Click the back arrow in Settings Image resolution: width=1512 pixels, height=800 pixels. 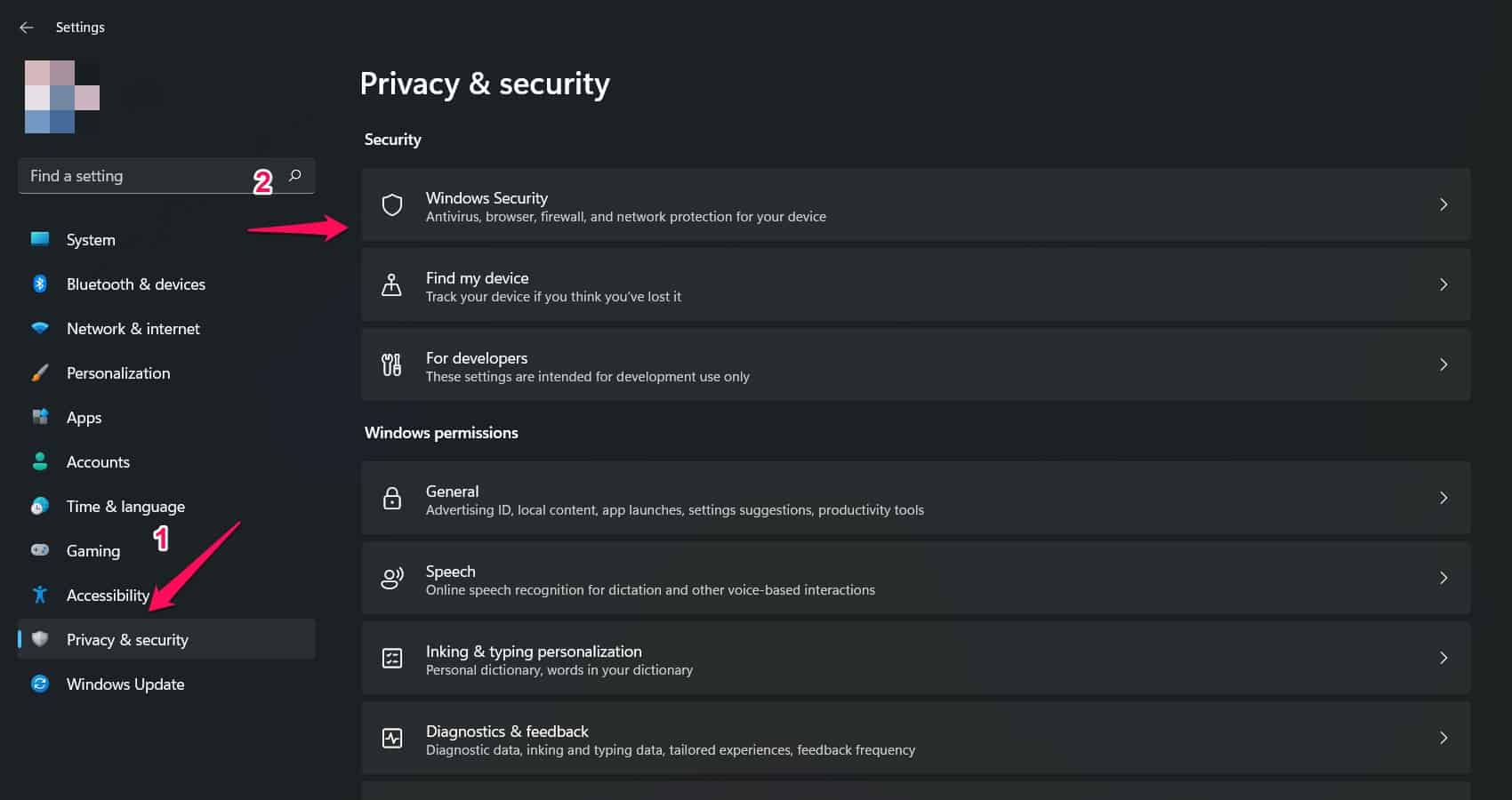click(x=27, y=28)
